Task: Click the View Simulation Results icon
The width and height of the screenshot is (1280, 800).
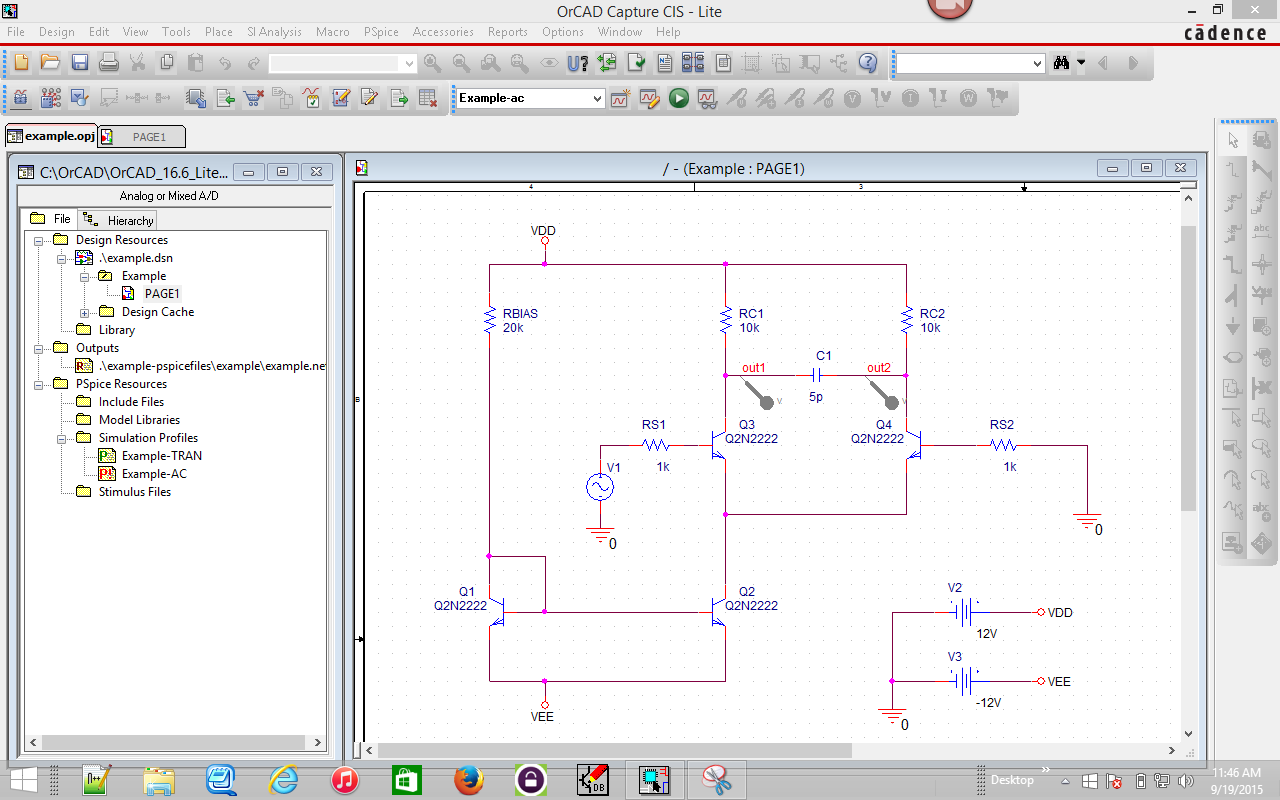Action: [x=708, y=98]
